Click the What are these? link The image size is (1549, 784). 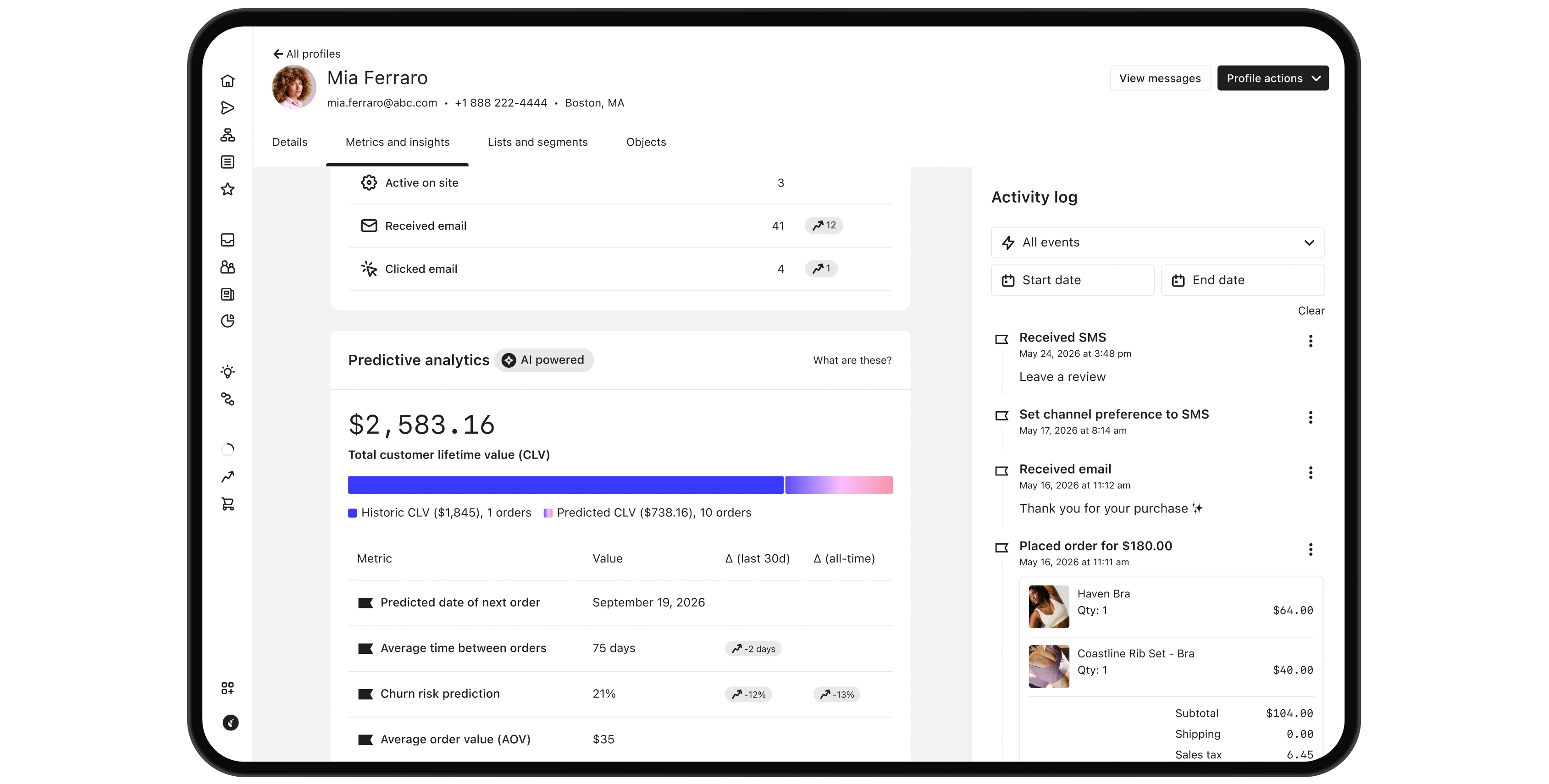(x=852, y=360)
